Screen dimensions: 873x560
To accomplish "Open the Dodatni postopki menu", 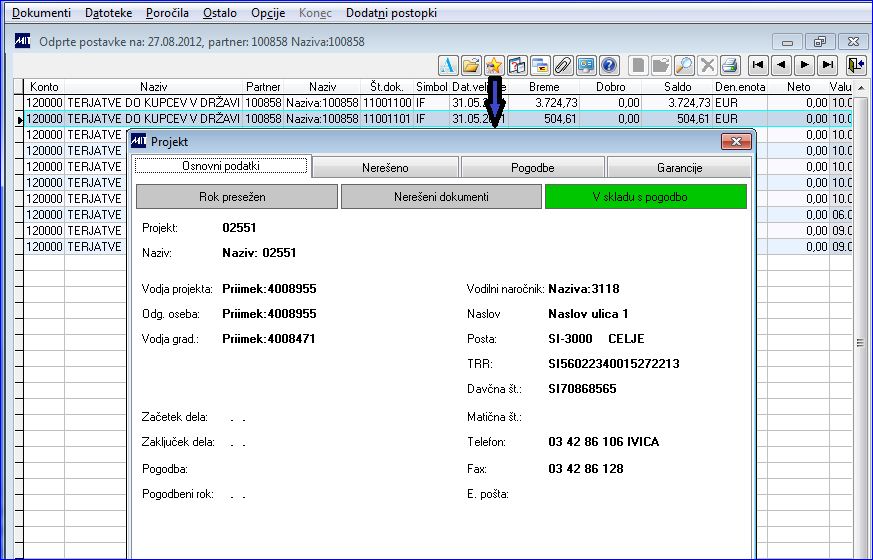I will [391, 13].
